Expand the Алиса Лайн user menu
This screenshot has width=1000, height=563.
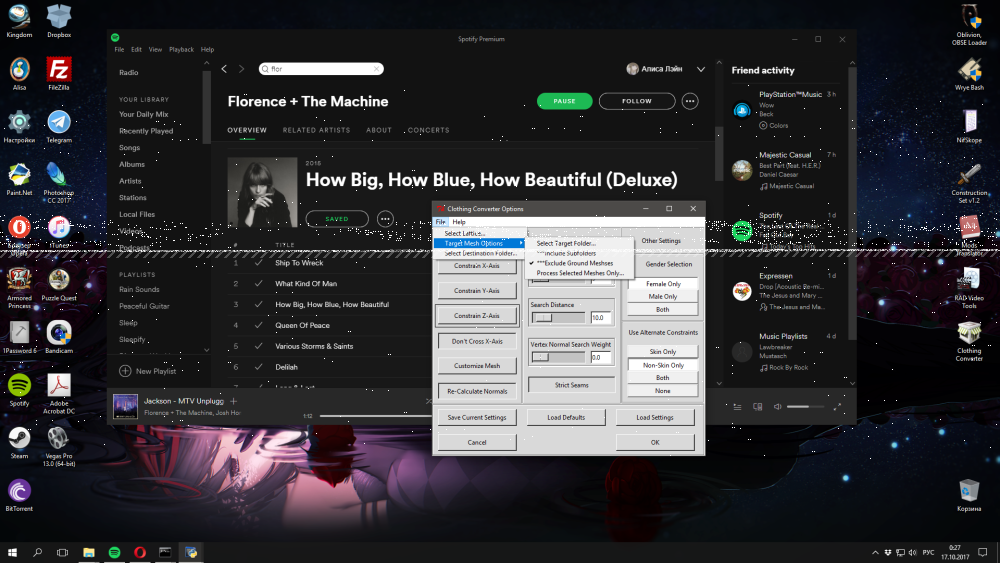700,69
